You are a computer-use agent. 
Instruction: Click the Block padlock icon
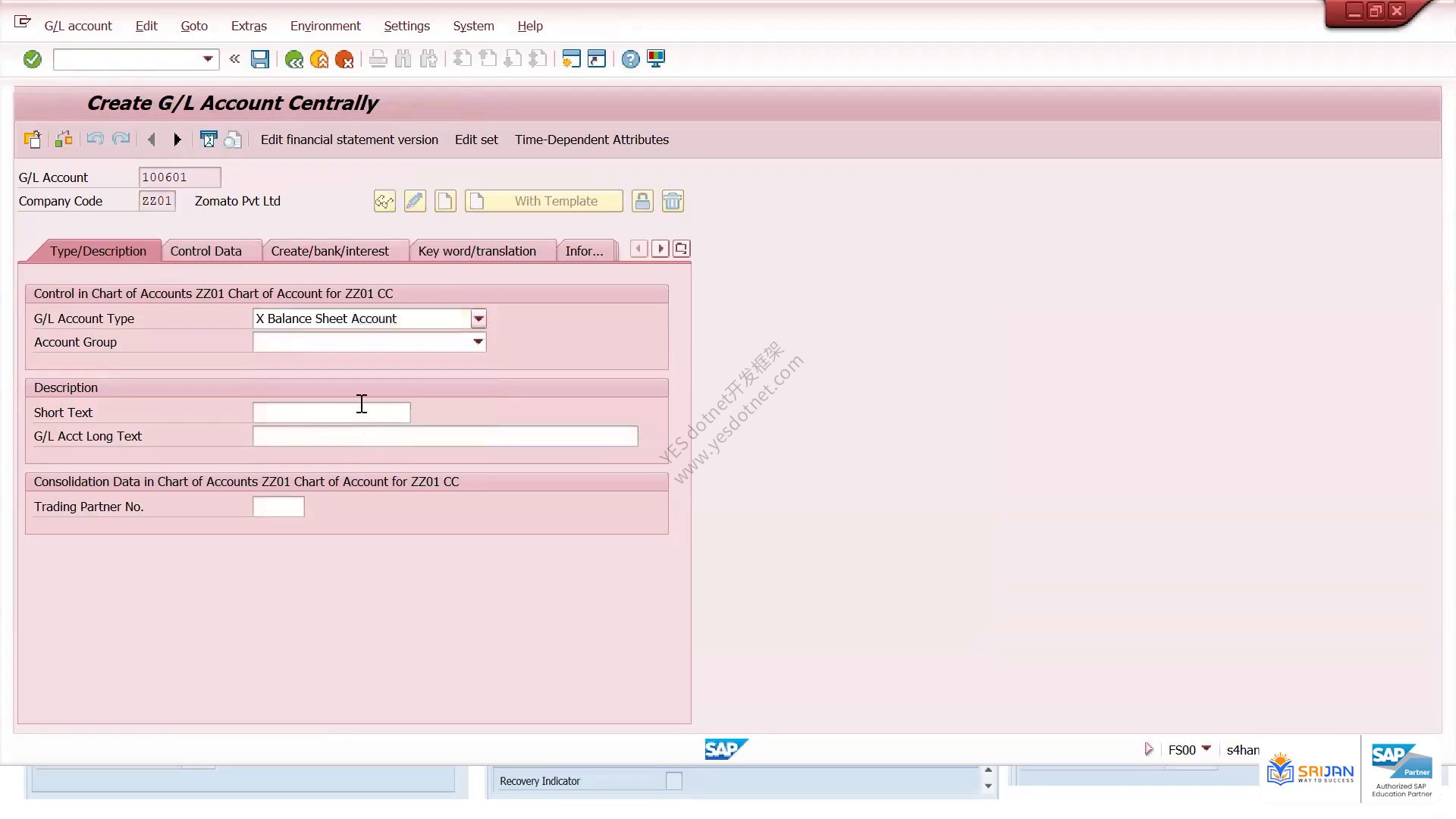click(642, 201)
